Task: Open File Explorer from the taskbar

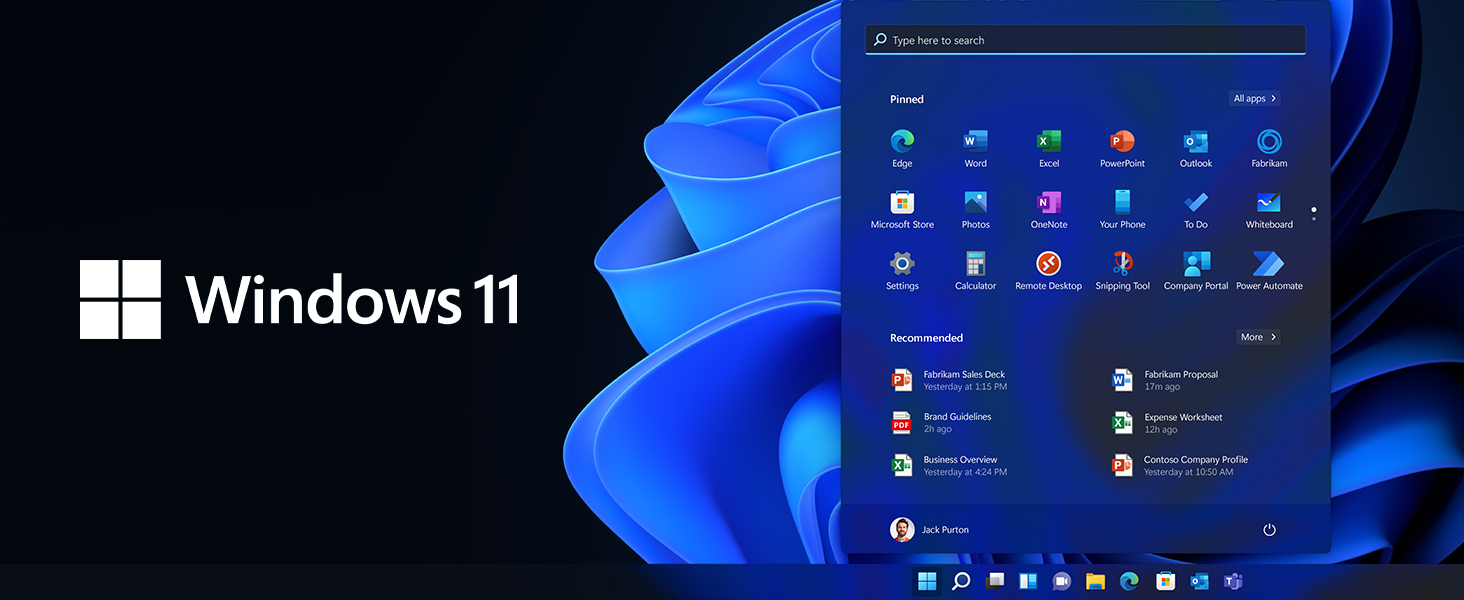Action: (1095, 581)
